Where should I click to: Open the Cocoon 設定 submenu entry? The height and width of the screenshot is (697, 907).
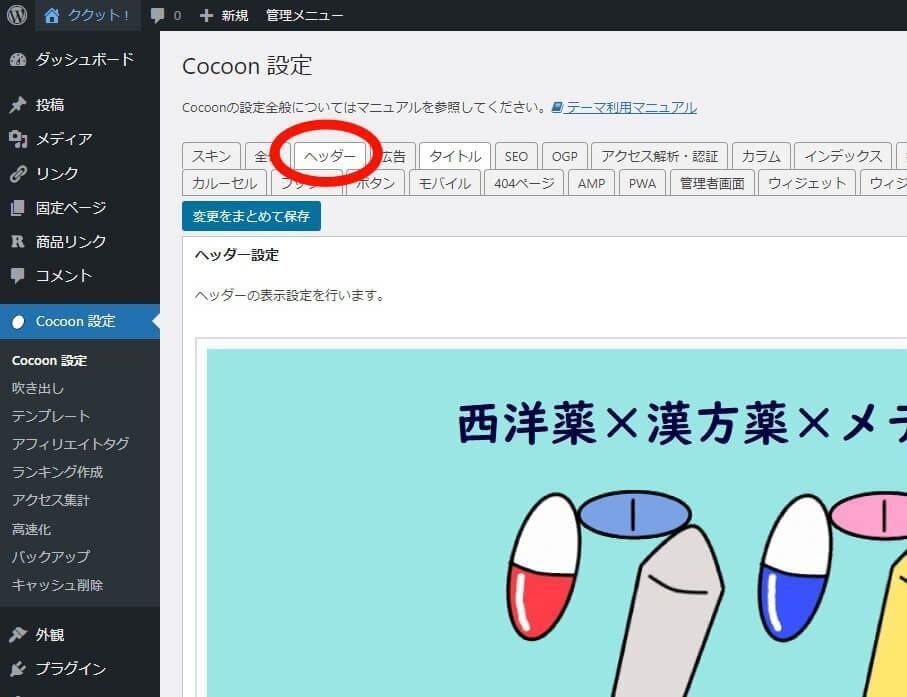click(x=49, y=360)
